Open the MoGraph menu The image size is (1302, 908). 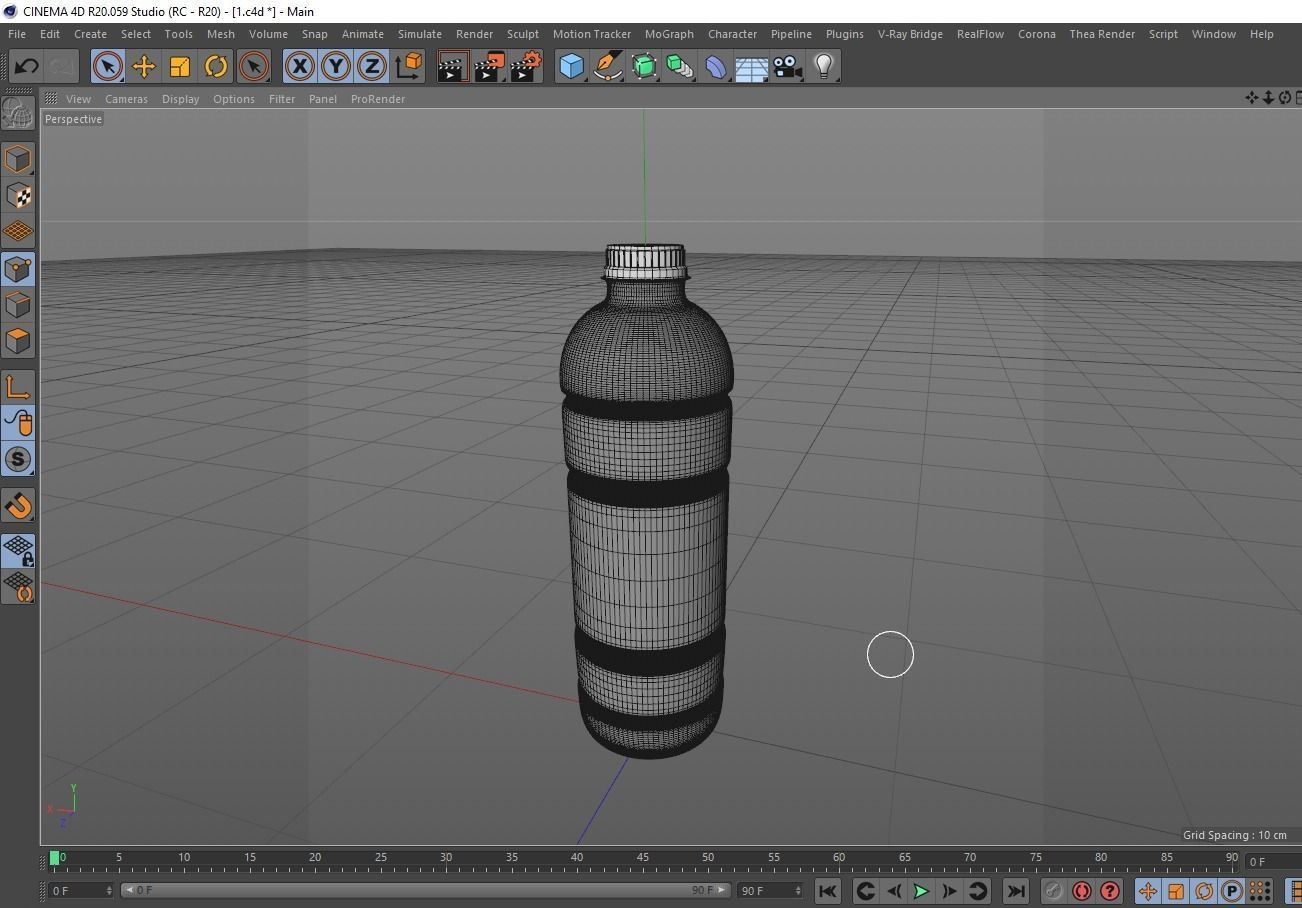tap(669, 34)
